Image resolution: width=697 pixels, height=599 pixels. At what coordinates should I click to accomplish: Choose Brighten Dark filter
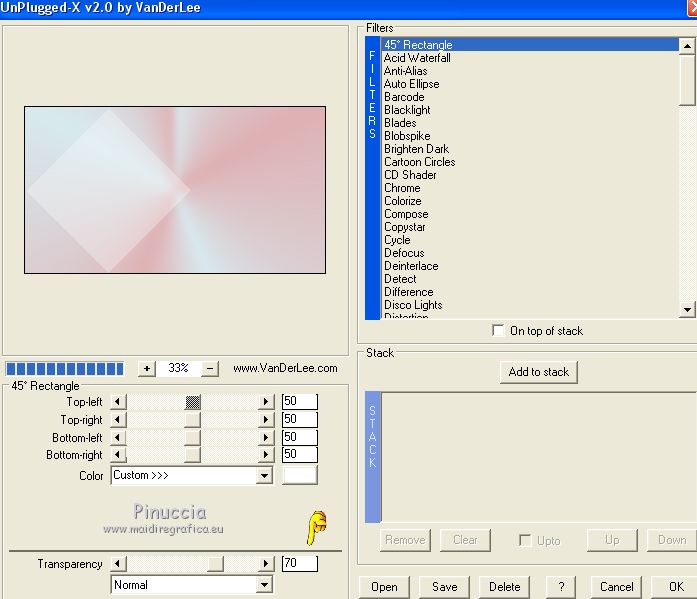(x=530, y=149)
